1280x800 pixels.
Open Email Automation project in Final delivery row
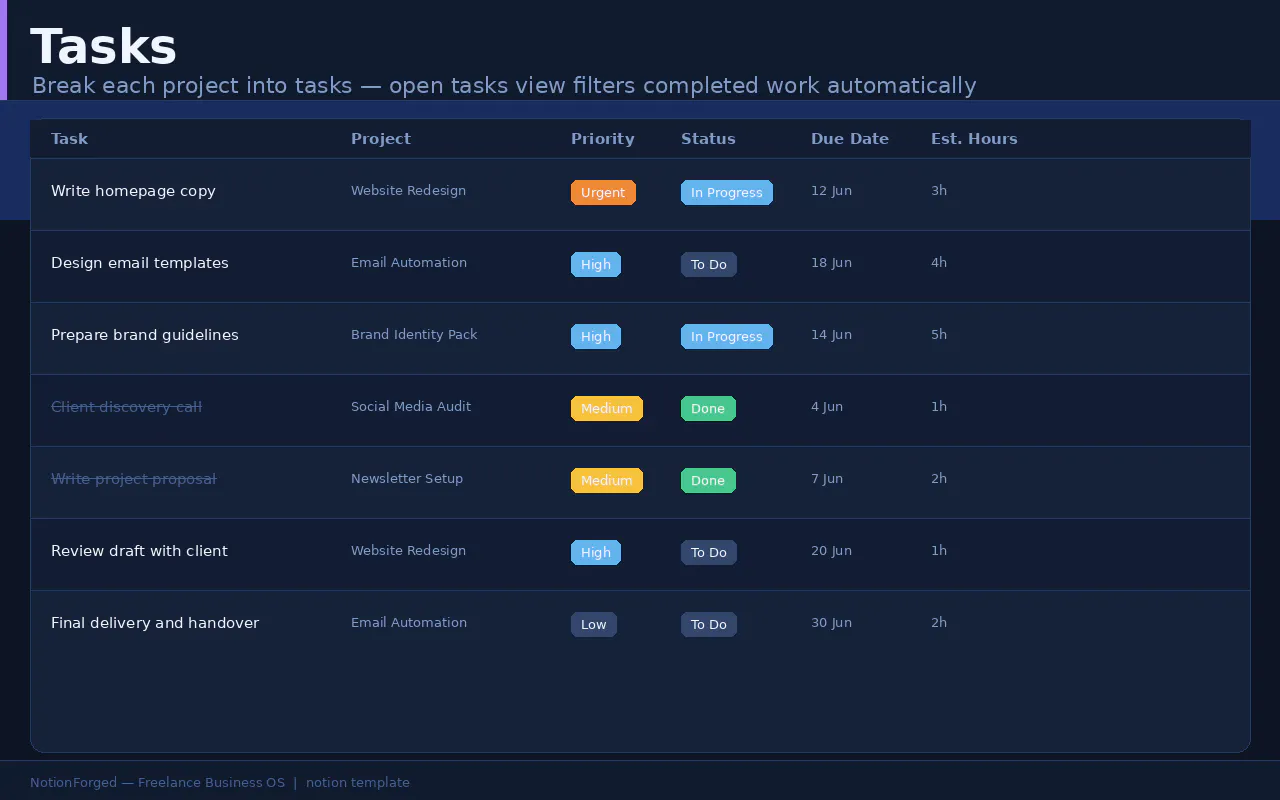pos(409,623)
